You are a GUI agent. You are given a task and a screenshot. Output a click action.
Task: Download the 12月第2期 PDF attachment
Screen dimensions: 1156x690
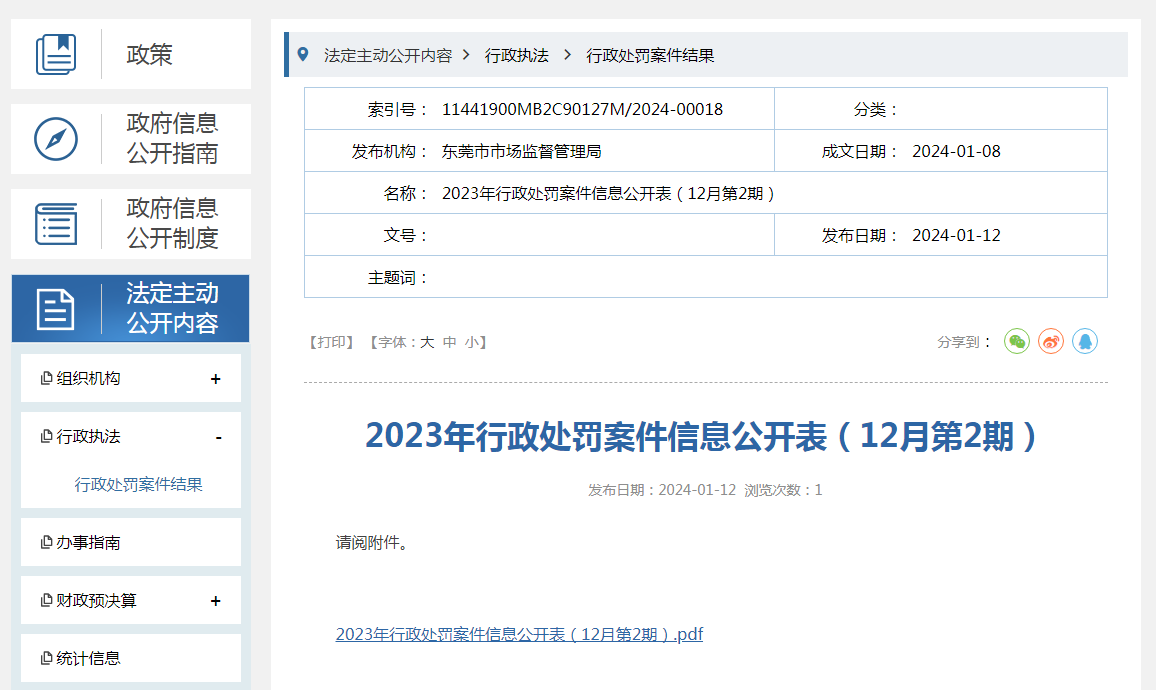(x=519, y=634)
